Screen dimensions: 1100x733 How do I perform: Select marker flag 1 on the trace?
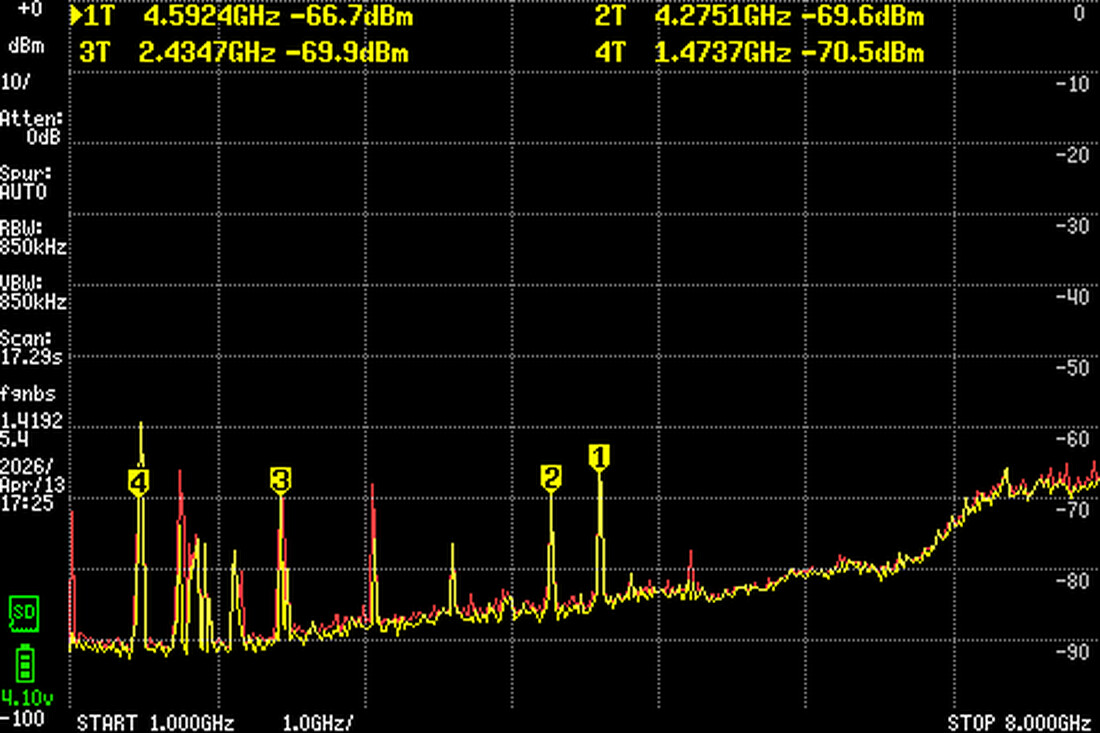click(600, 457)
